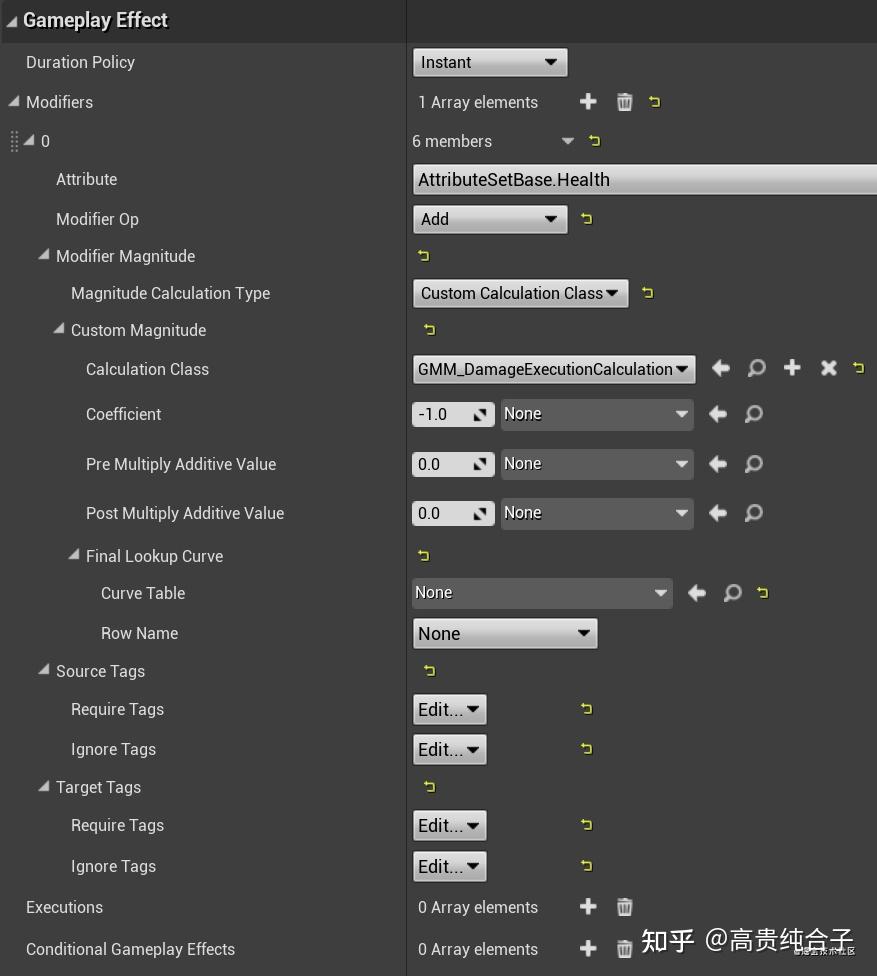877x976 pixels.
Task: Clear the Calculation Class selection
Action: tap(828, 368)
